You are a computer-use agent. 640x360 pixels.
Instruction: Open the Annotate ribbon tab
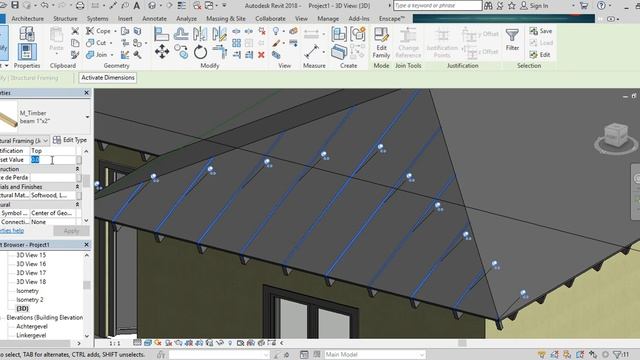click(x=154, y=19)
